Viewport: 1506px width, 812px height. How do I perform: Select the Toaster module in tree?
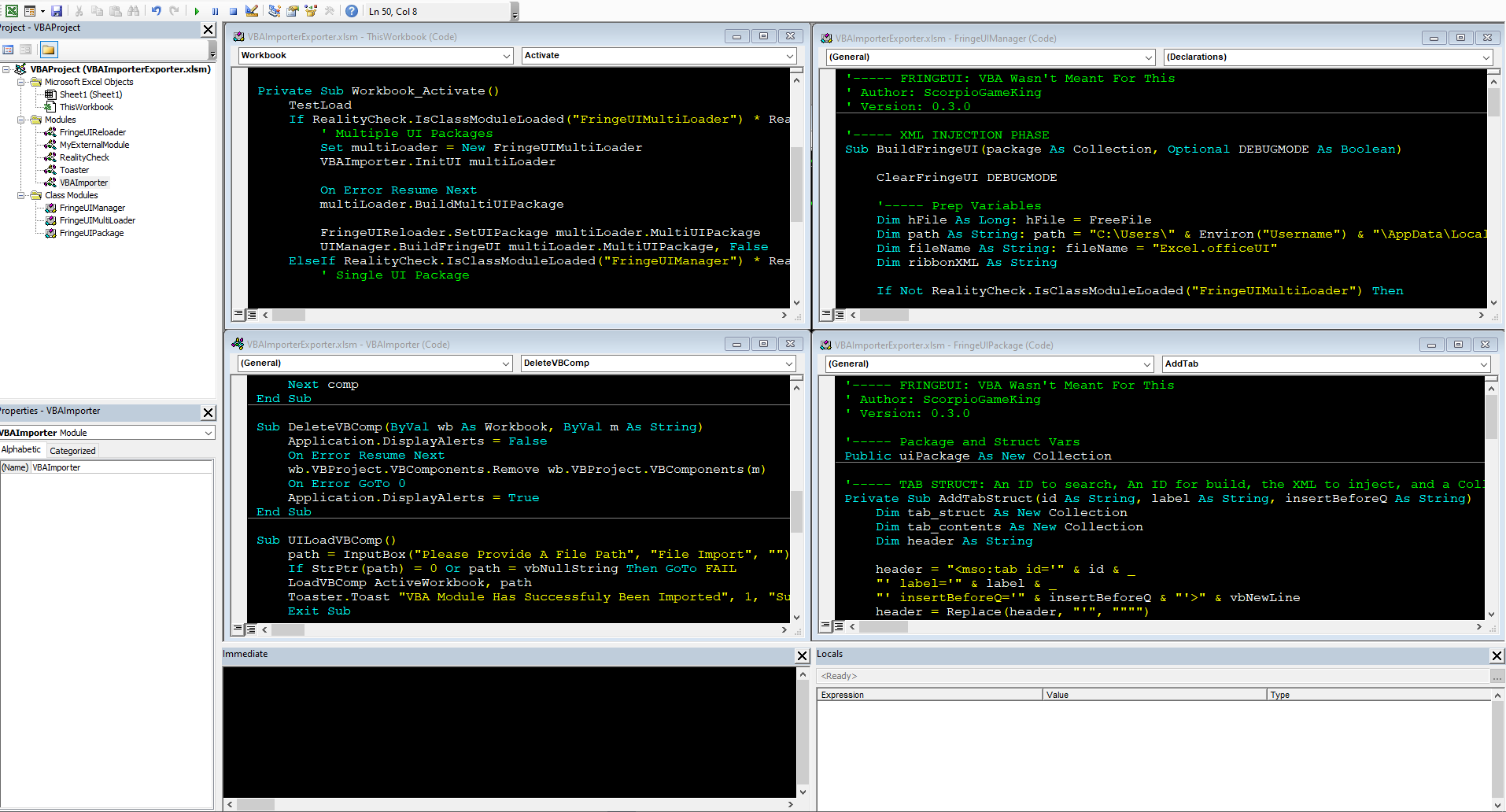(74, 170)
